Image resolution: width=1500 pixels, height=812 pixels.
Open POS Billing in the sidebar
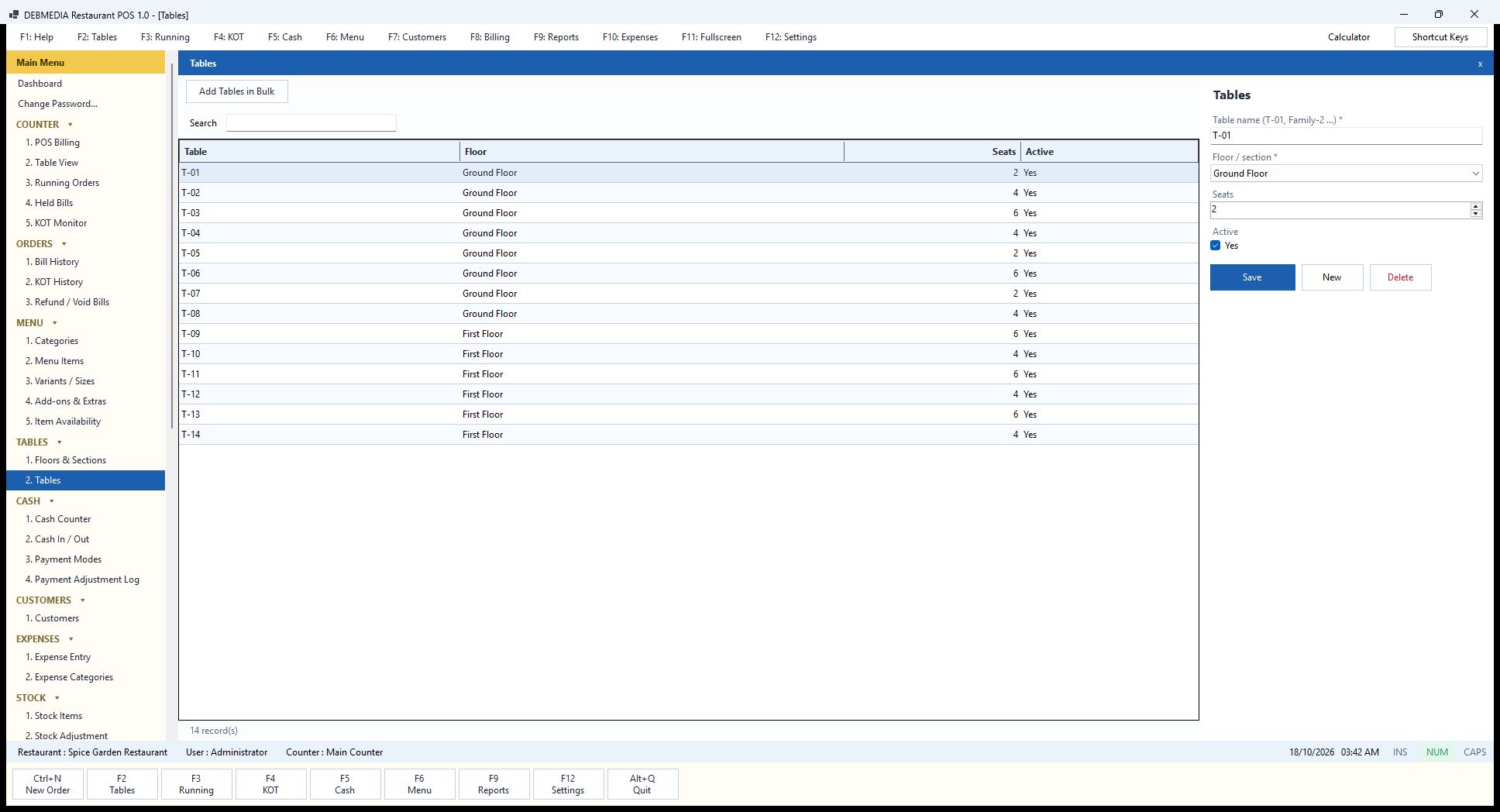53,143
